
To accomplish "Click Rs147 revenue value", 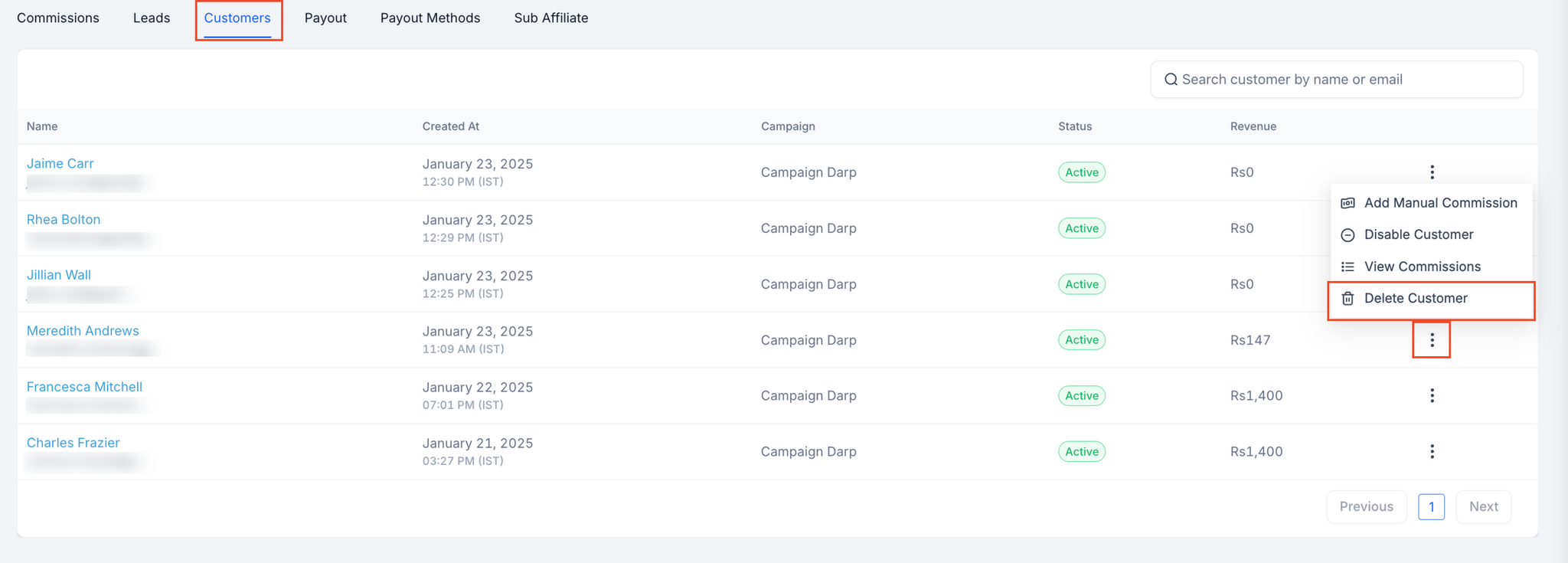I will (1250, 340).
